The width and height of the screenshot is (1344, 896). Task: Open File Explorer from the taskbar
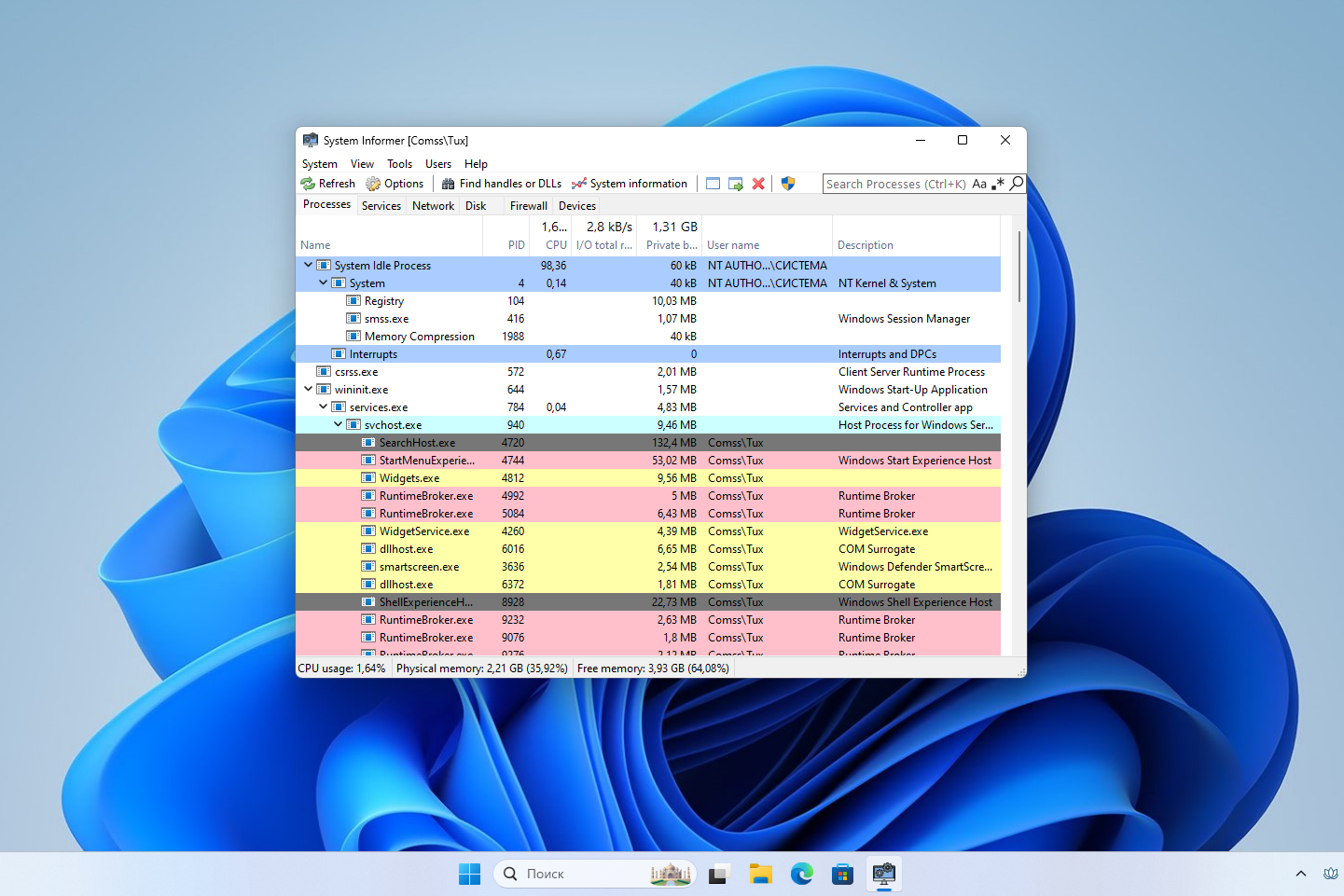761,874
